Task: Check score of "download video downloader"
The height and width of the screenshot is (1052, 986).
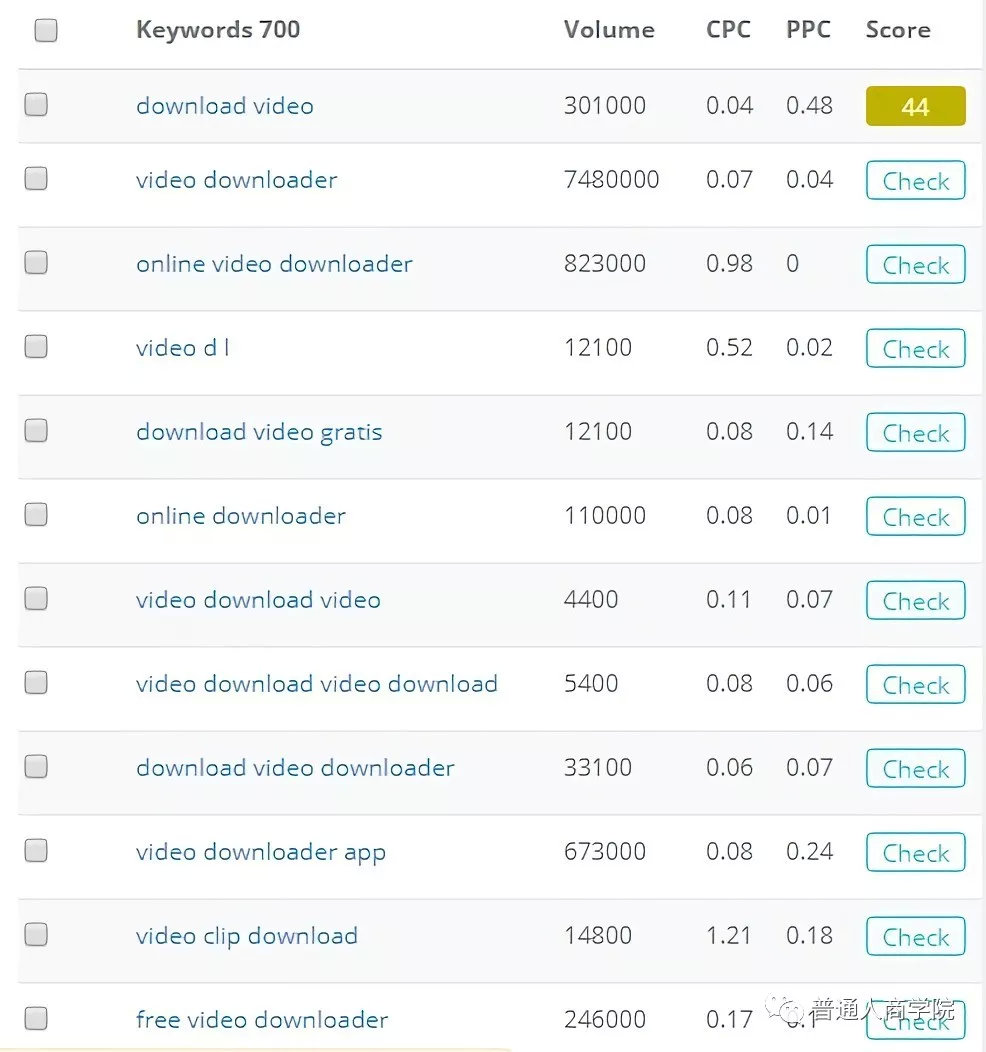Action: (x=915, y=769)
